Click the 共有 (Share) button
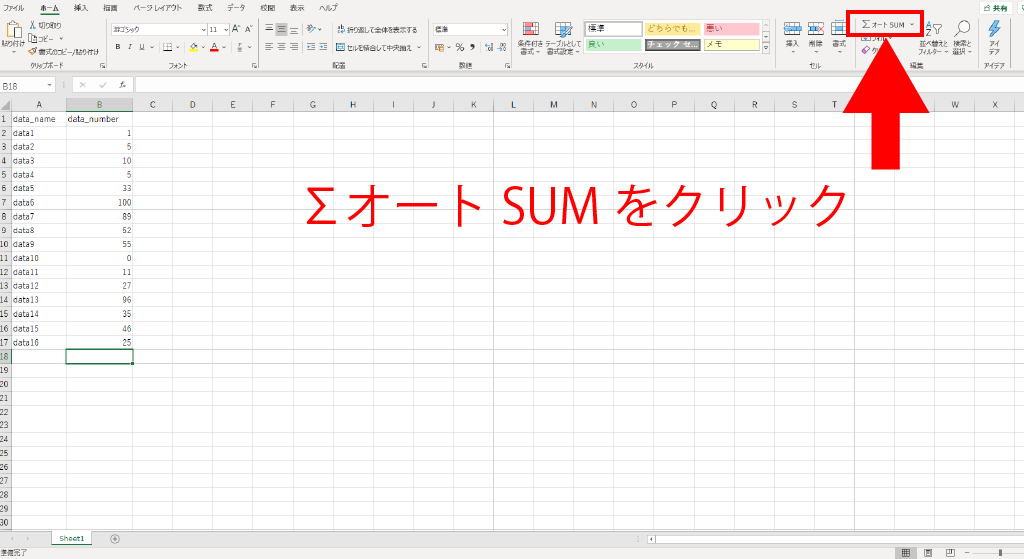The height and width of the screenshot is (559, 1024). click(997, 8)
